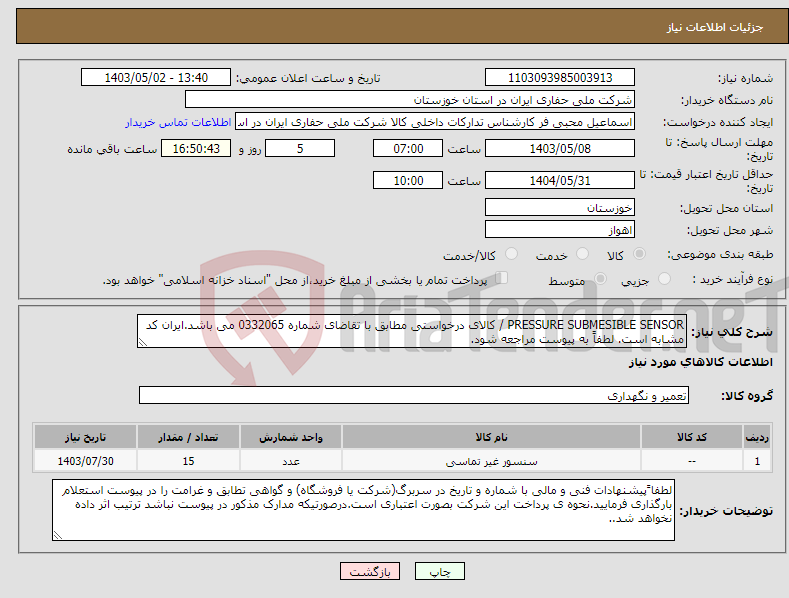Click the delivery city field اهواز

point(560,230)
